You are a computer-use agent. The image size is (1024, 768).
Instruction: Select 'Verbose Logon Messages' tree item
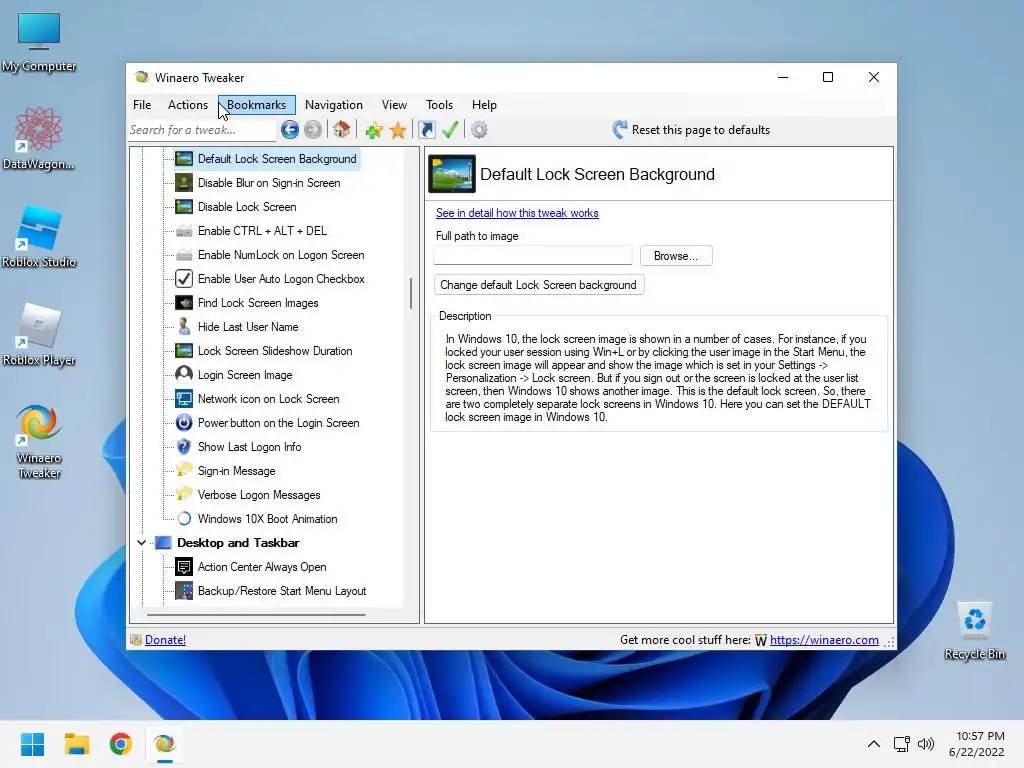[259, 495]
